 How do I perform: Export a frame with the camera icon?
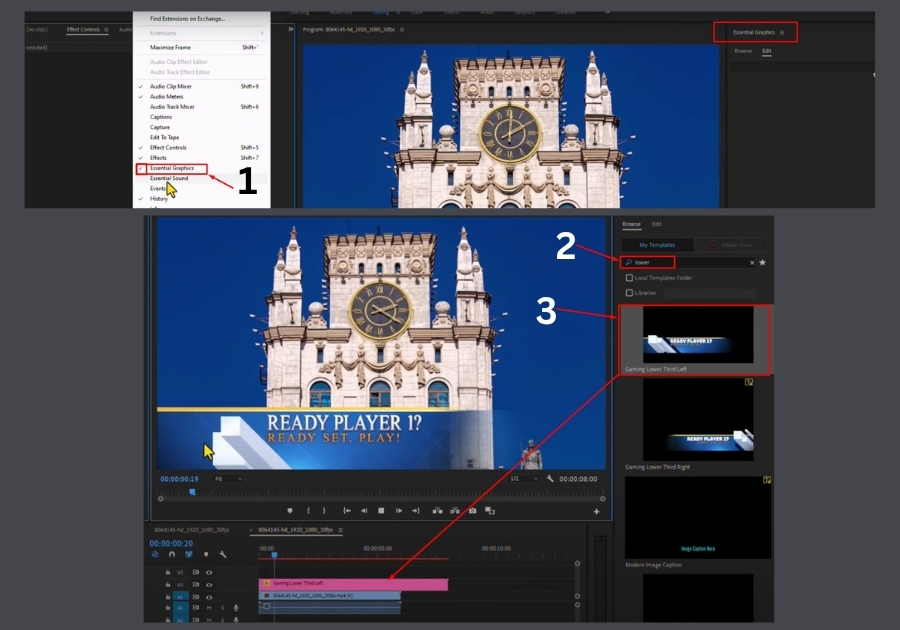(x=472, y=511)
